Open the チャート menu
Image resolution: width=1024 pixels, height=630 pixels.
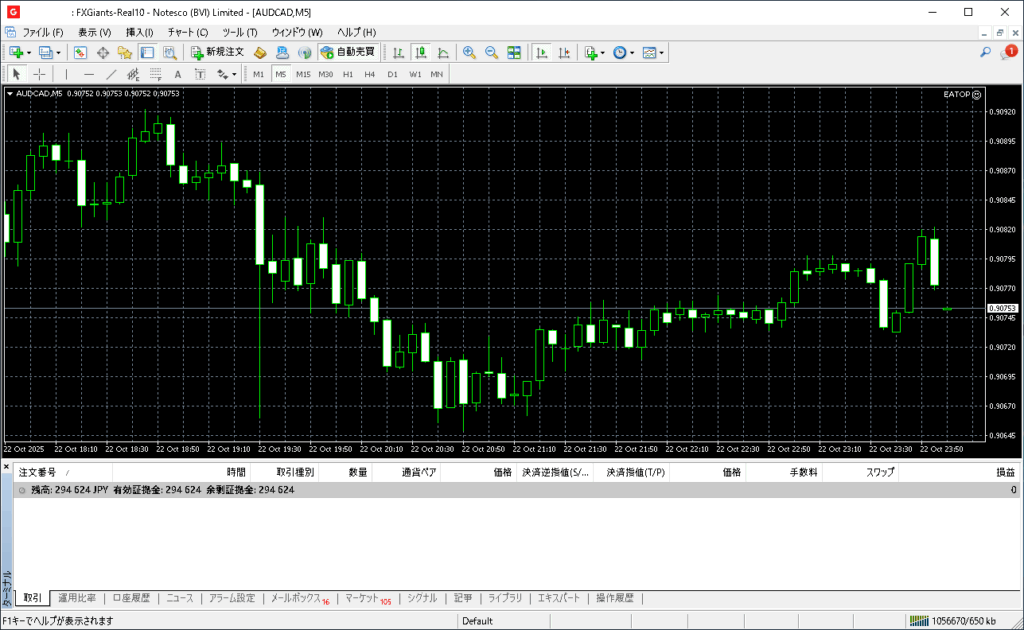point(187,32)
